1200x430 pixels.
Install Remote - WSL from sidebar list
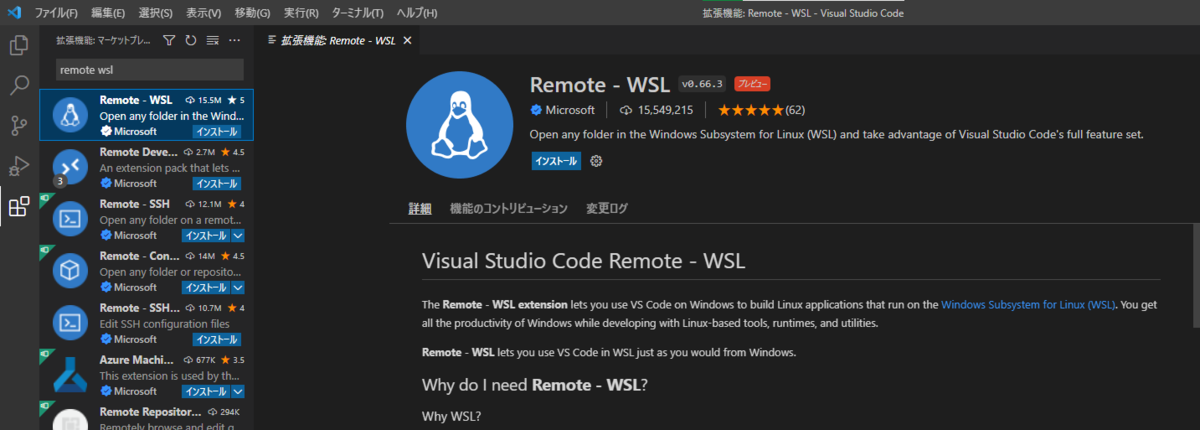point(216,131)
